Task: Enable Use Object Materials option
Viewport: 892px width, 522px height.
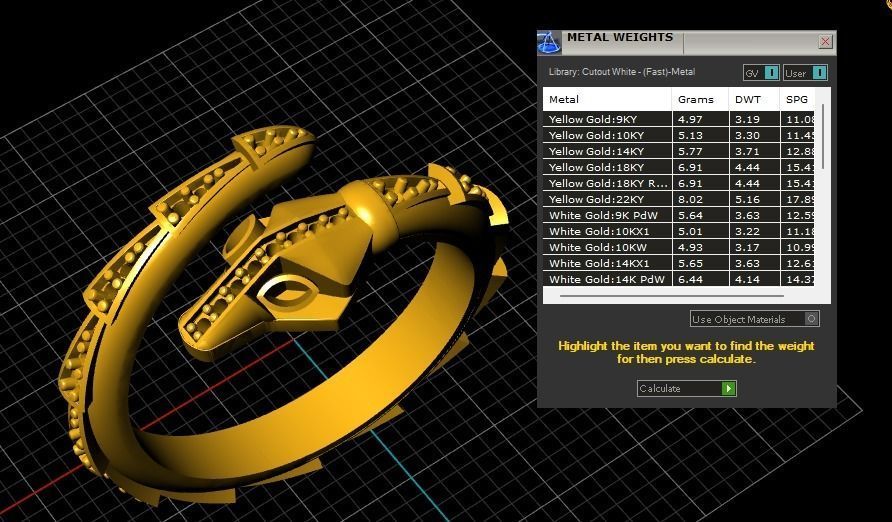Action: 754,319
